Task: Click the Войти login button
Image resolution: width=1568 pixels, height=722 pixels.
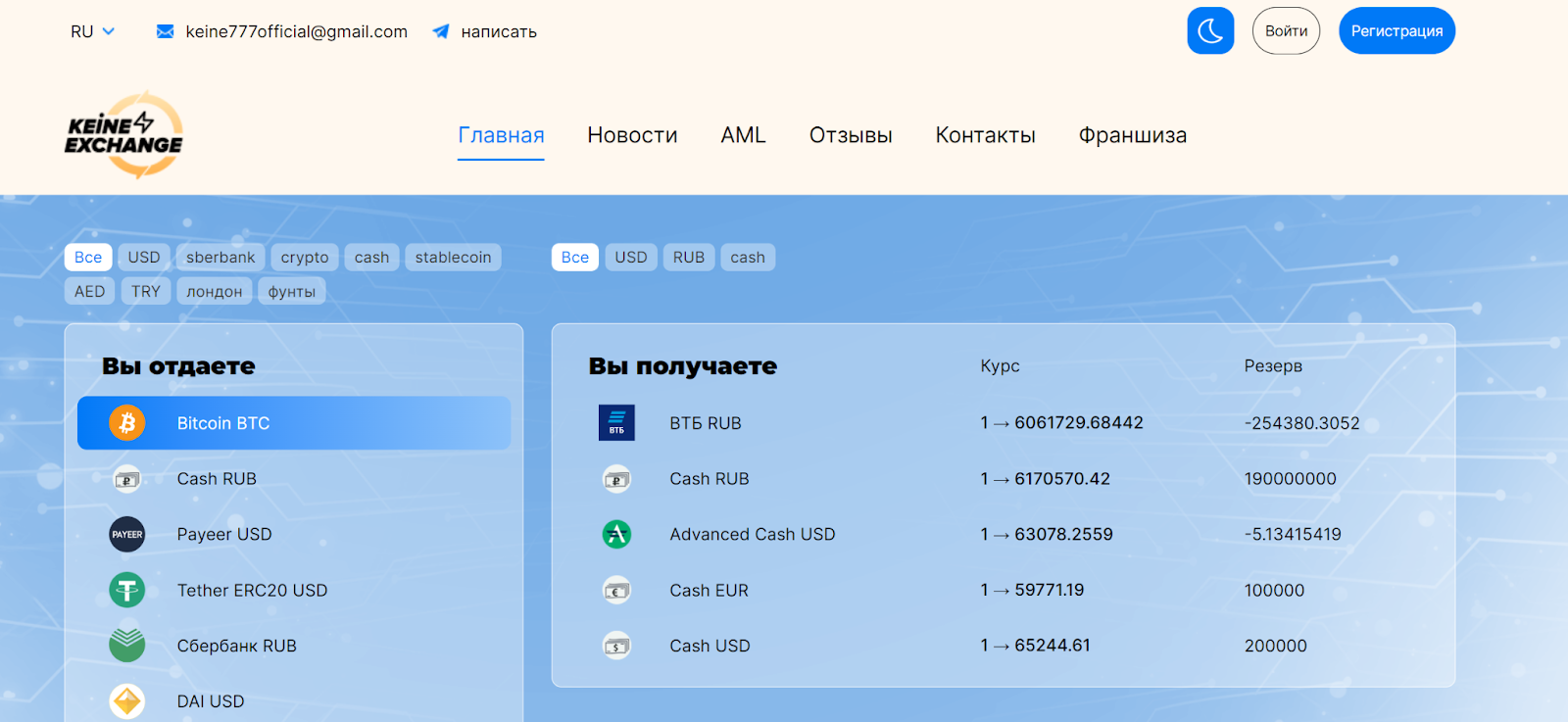Action: coord(1286,31)
